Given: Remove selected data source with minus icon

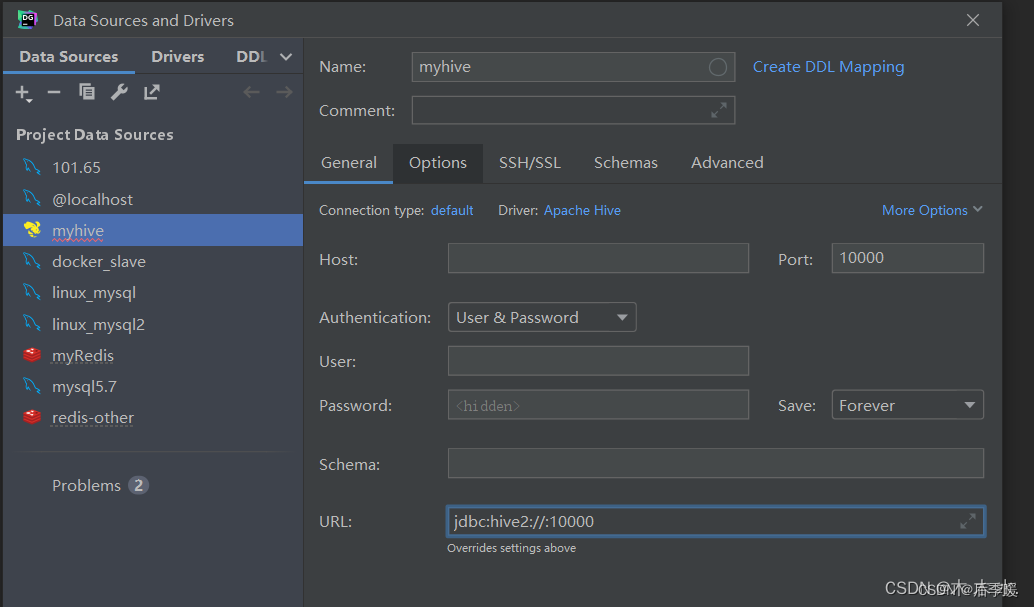Looking at the screenshot, I should coord(54,92).
